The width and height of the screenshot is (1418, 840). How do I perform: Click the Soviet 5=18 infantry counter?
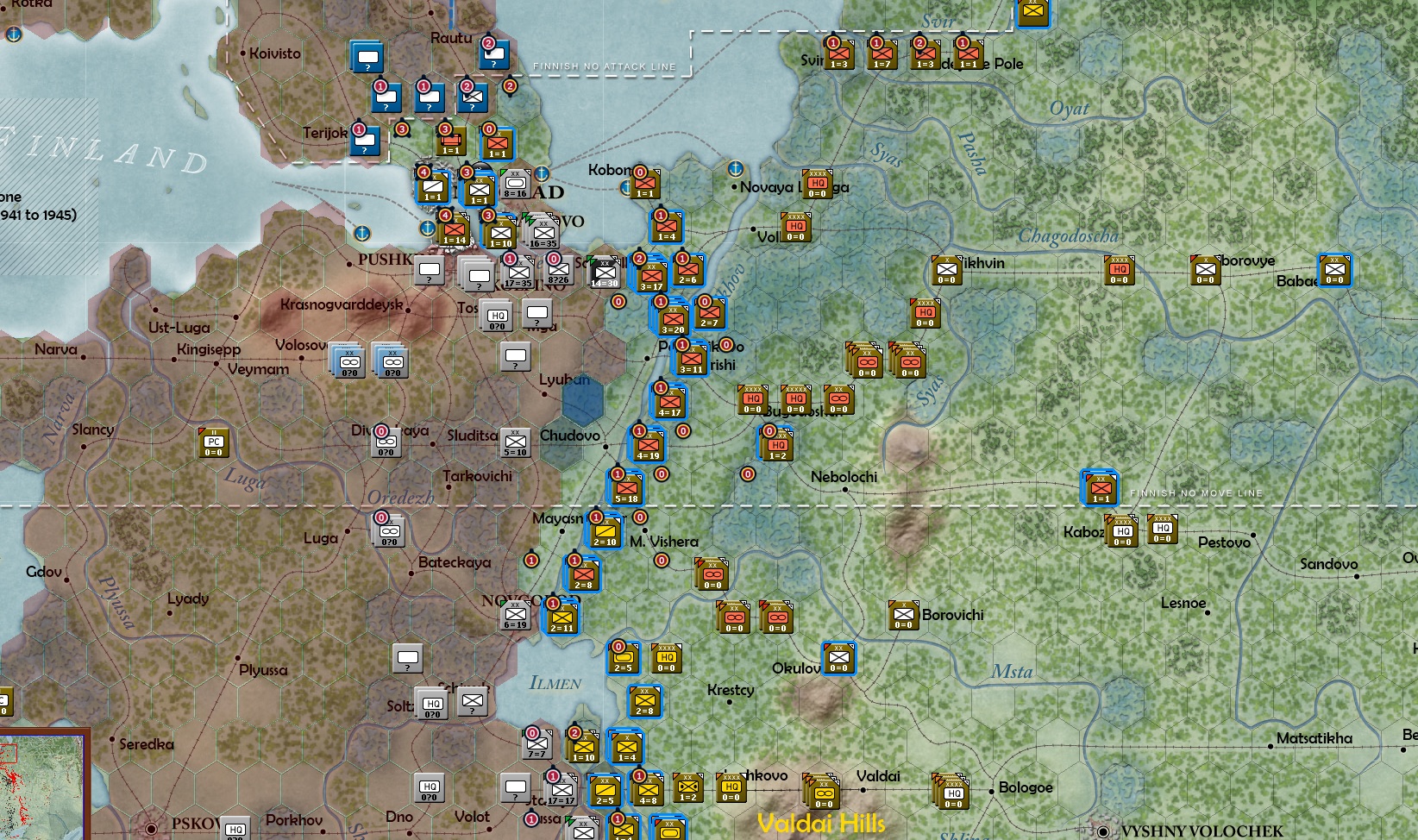[627, 489]
